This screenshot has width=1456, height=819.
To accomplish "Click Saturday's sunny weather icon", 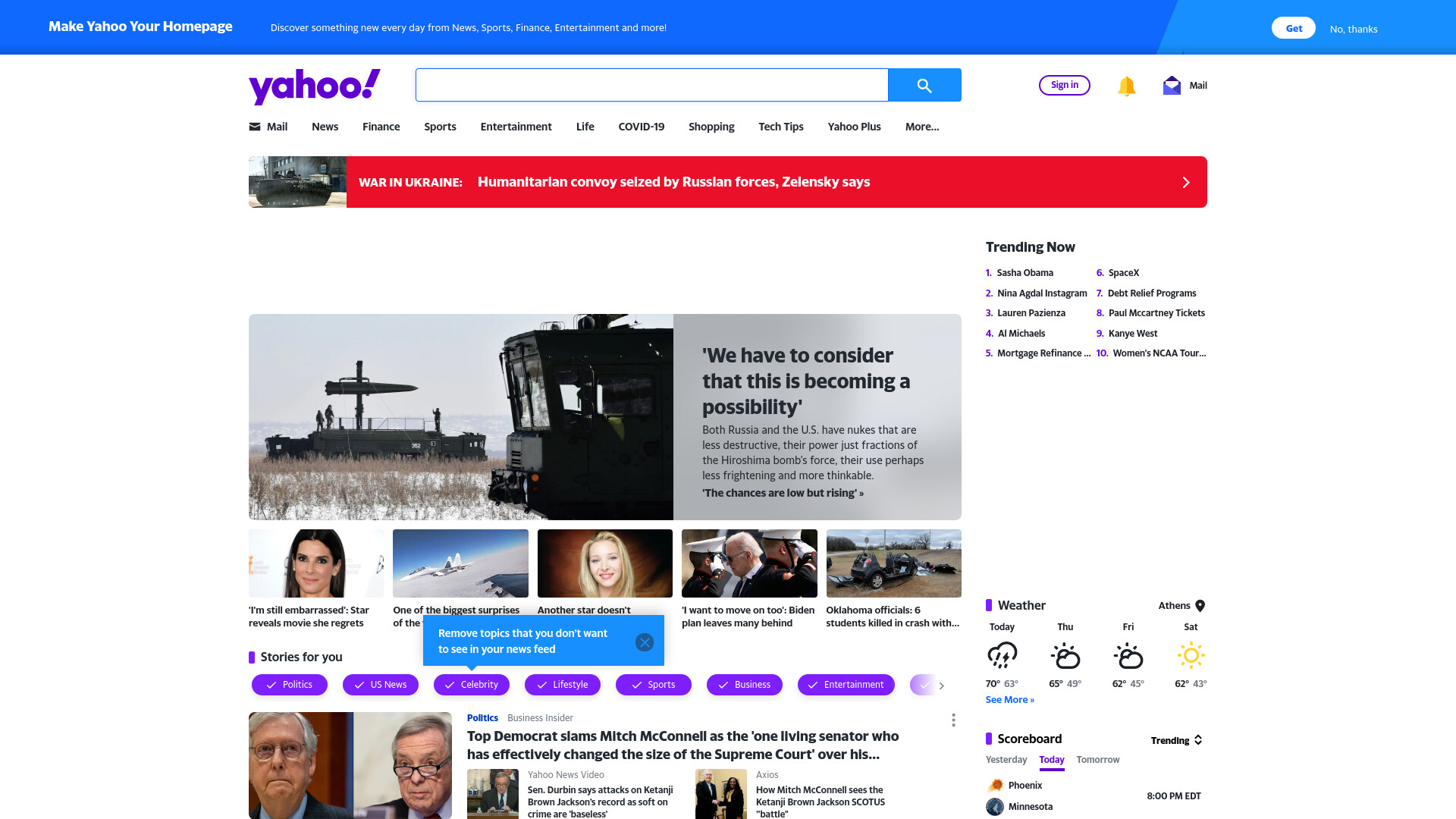I will click(x=1191, y=655).
